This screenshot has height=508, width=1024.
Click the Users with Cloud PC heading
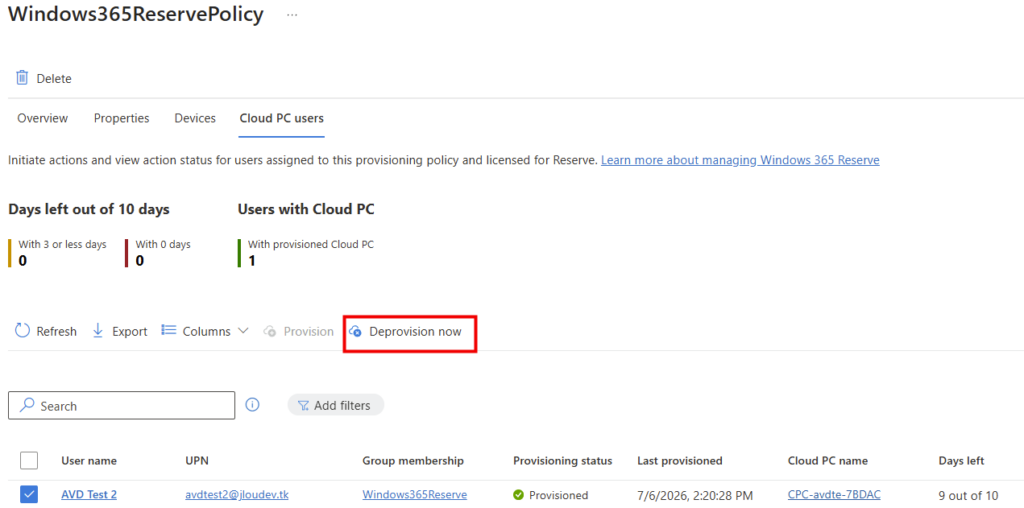coord(306,210)
